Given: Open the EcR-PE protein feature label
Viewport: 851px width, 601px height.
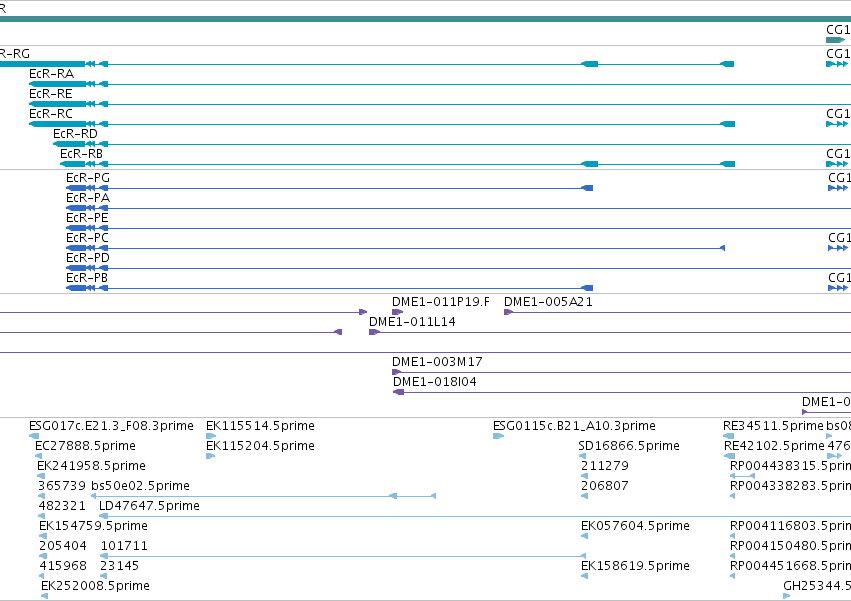Looking at the screenshot, I should [87, 218].
